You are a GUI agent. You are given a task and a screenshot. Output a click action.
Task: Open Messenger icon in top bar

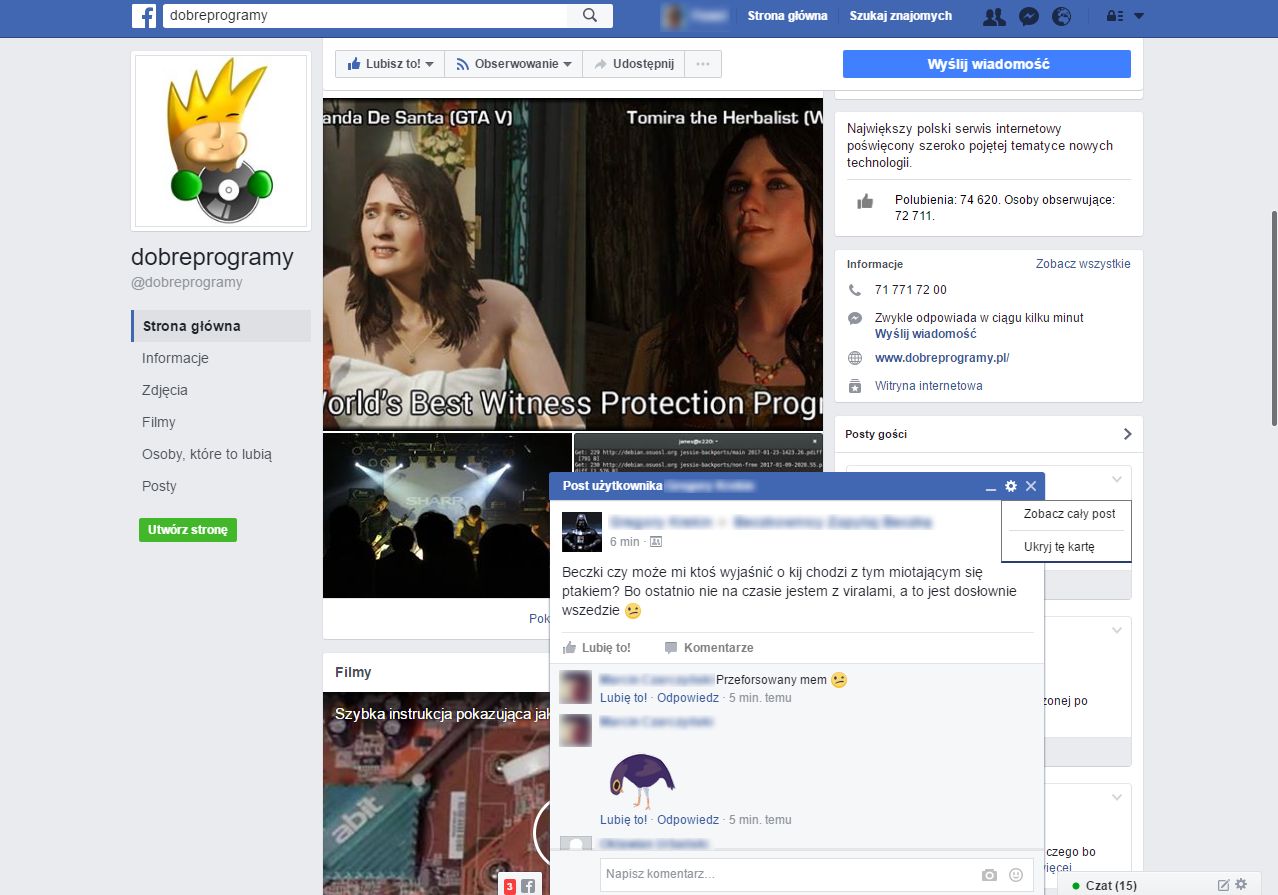coord(1028,16)
